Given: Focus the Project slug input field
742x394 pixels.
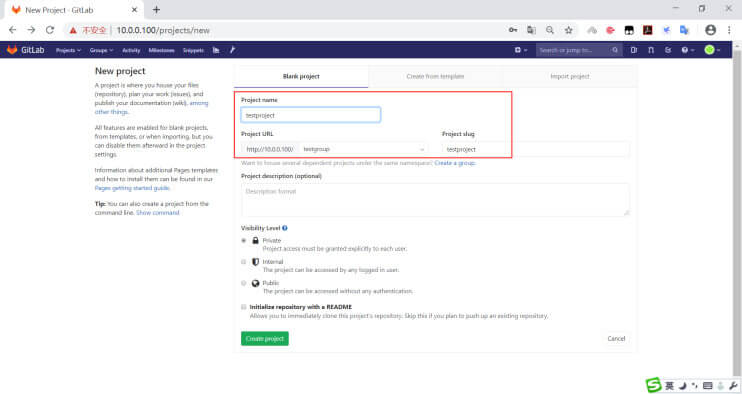Looking at the screenshot, I should [536, 149].
